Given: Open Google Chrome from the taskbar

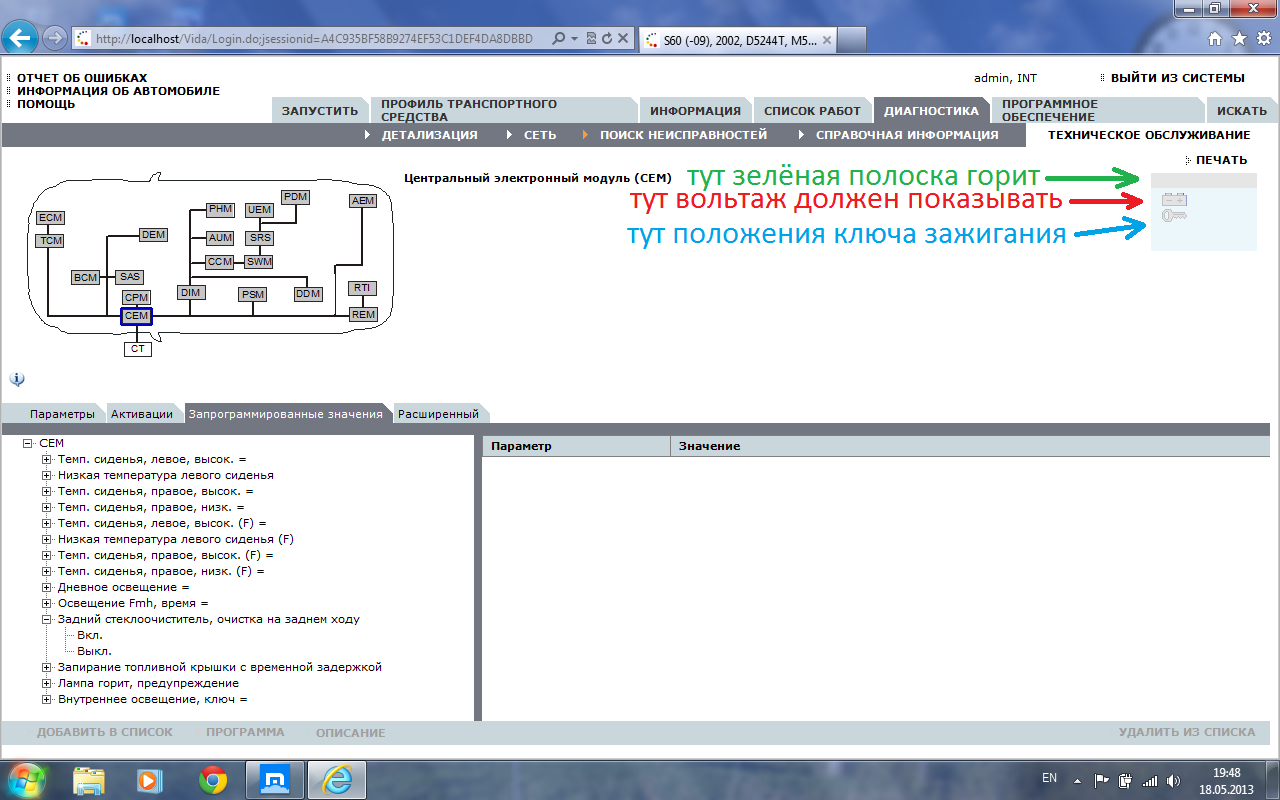Looking at the screenshot, I should click(213, 780).
